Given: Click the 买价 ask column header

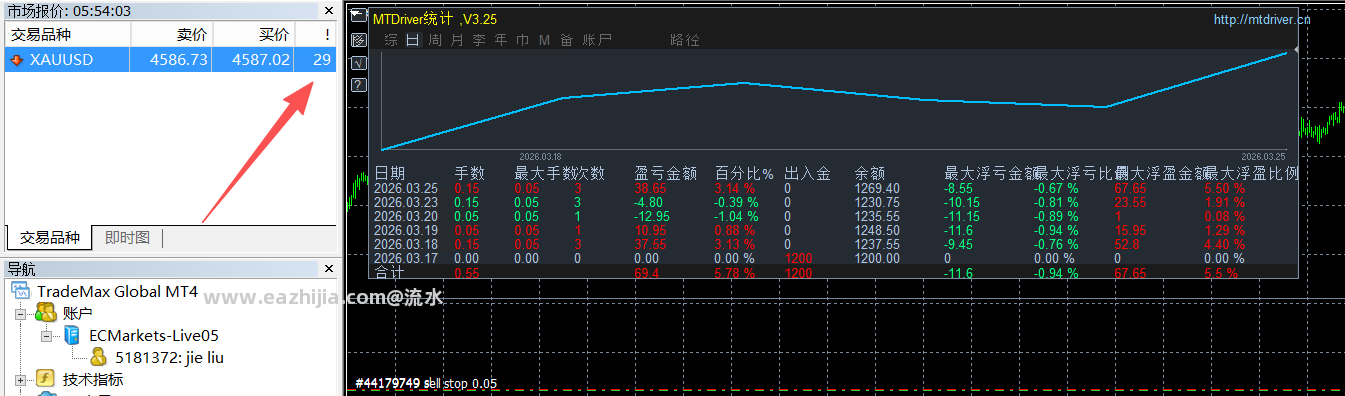Looking at the screenshot, I should tap(254, 35).
